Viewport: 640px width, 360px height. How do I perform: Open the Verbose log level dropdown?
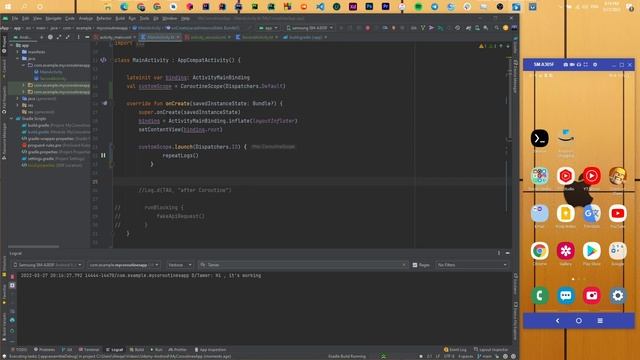point(180,265)
